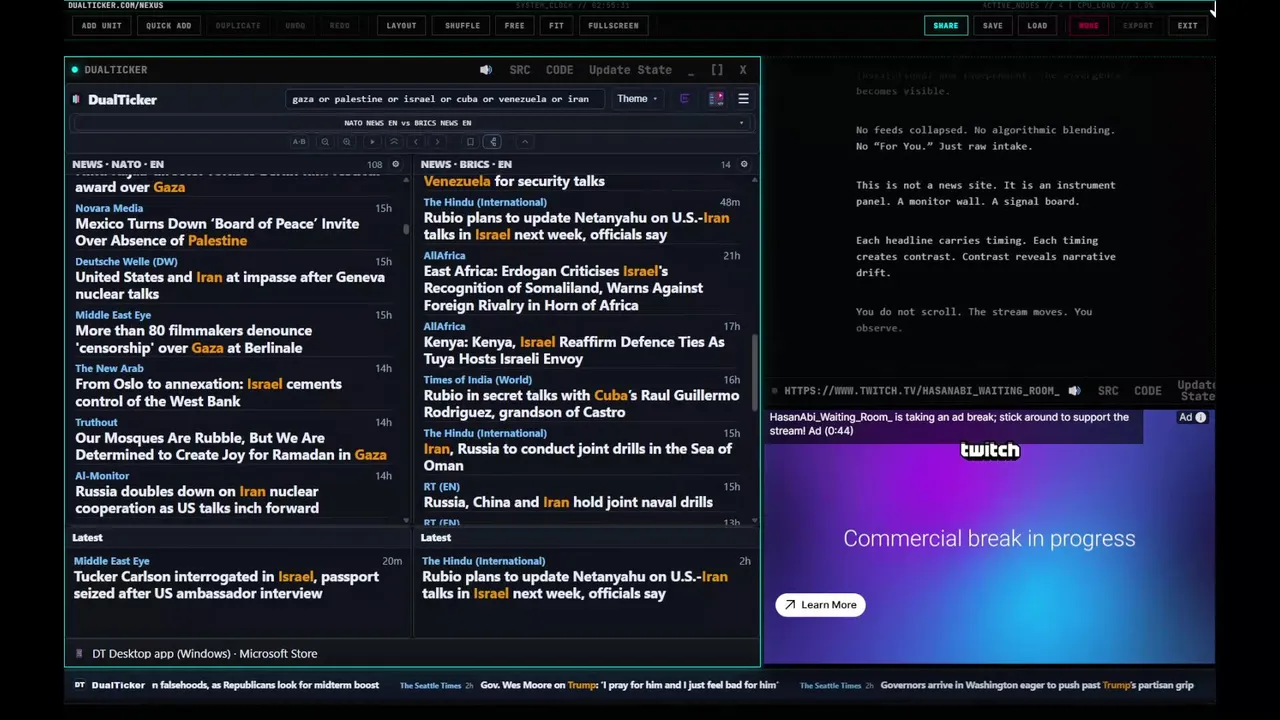Maximize the DualTicker panel with bracket icon
The width and height of the screenshot is (1280, 720).
tap(717, 70)
